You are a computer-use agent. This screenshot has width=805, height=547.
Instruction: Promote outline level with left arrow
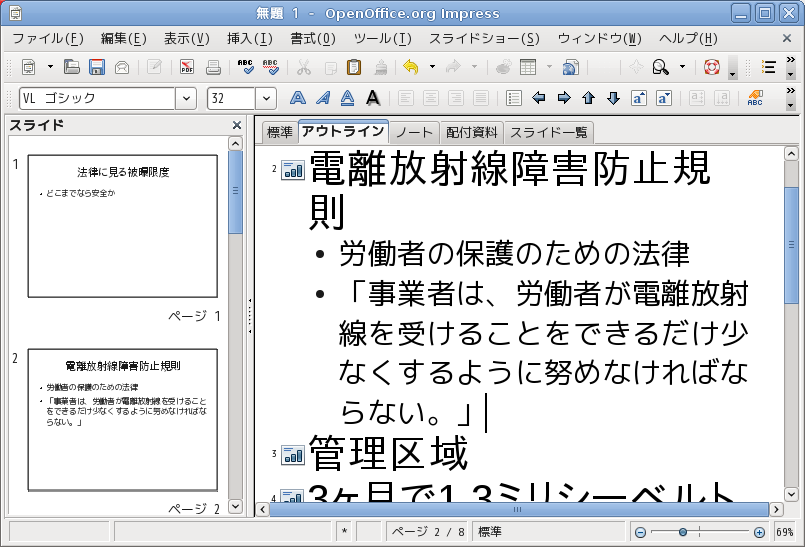[539, 98]
